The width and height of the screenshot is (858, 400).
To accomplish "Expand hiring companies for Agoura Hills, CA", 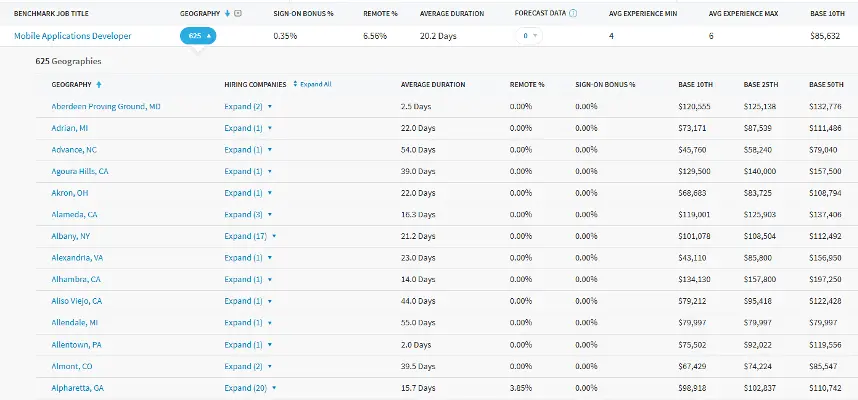I will tap(248, 171).
